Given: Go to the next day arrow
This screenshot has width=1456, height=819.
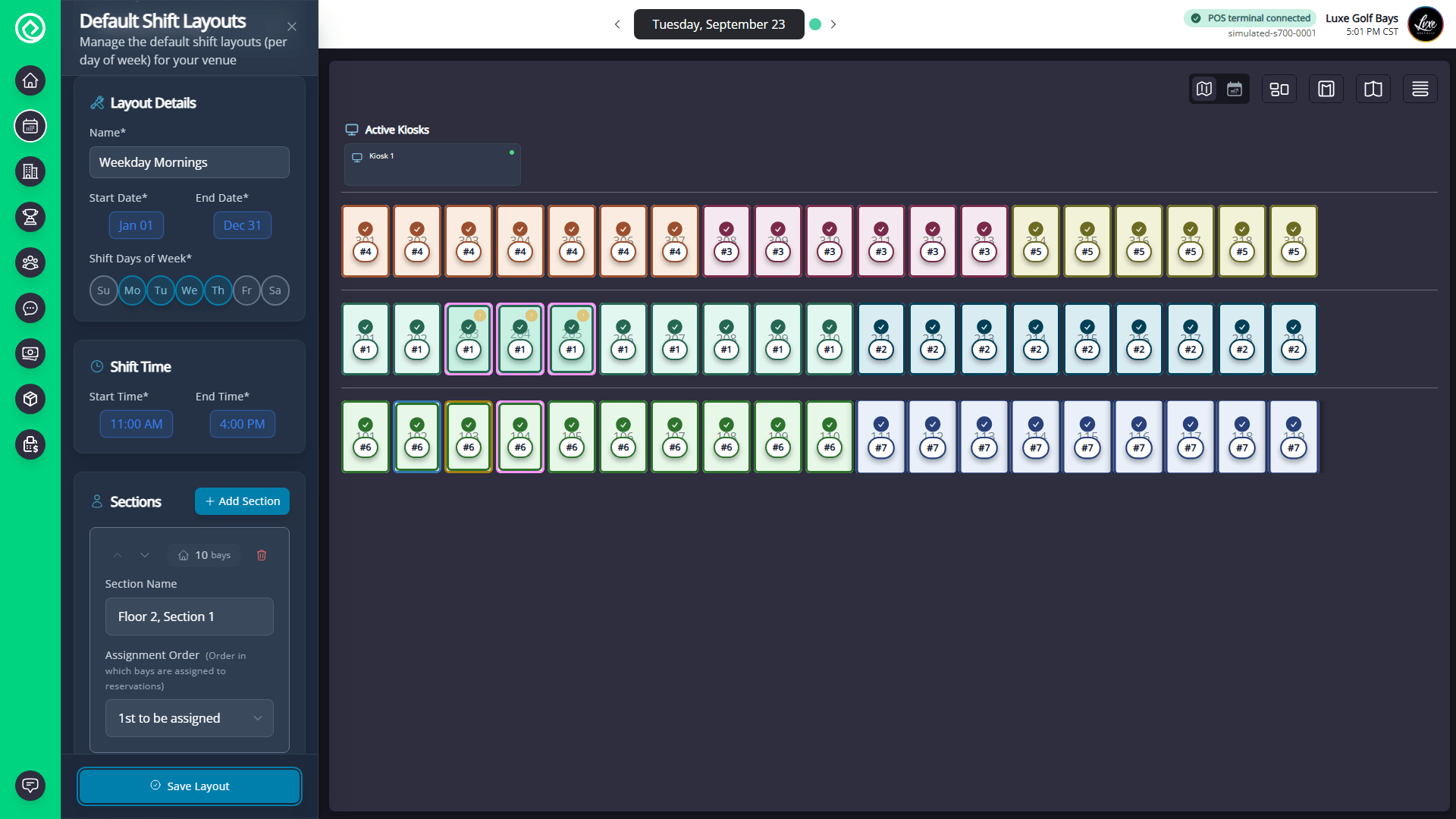Looking at the screenshot, I should [833, 24].
